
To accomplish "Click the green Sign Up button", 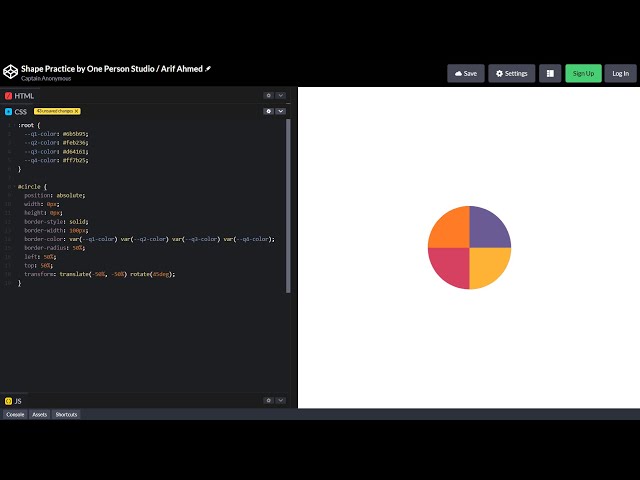I will pyautogui.click(x=583, y=73).
